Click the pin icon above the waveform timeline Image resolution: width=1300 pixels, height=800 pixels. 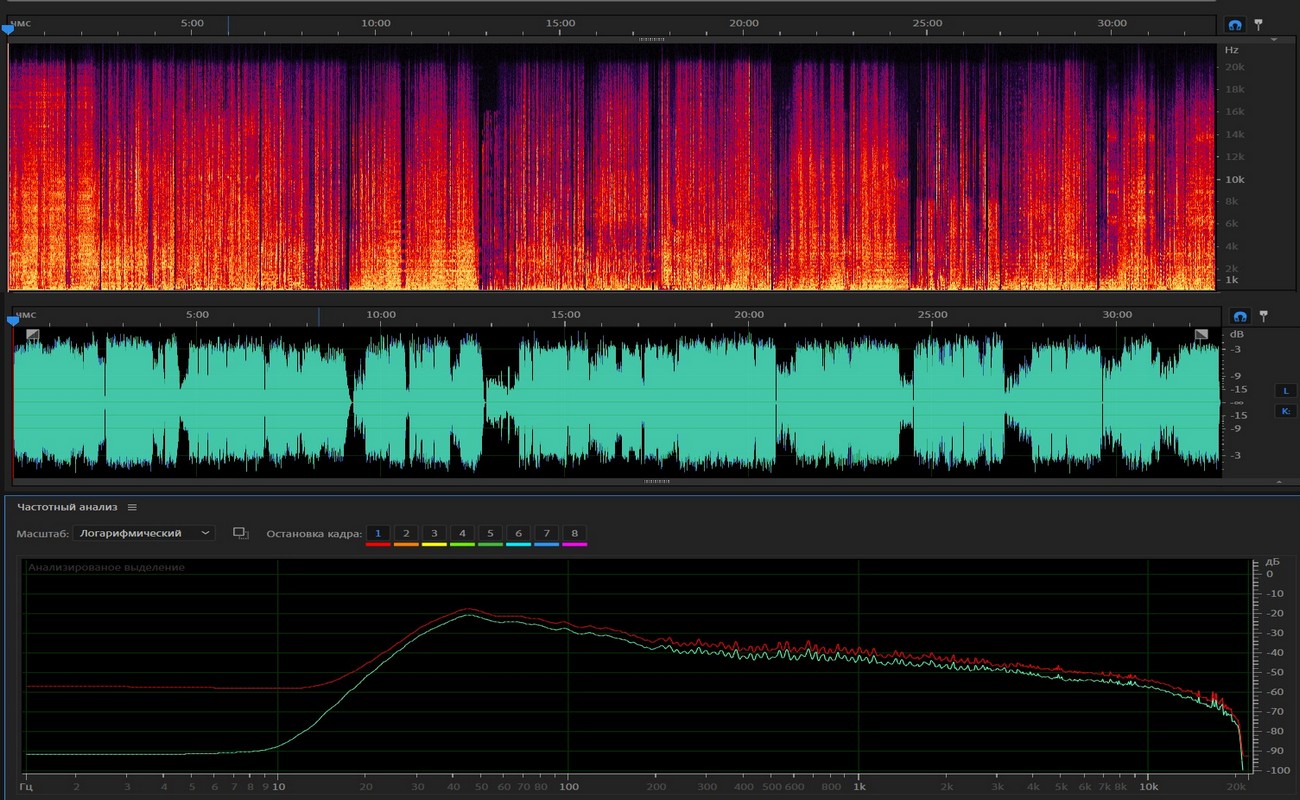point(1263,316)
